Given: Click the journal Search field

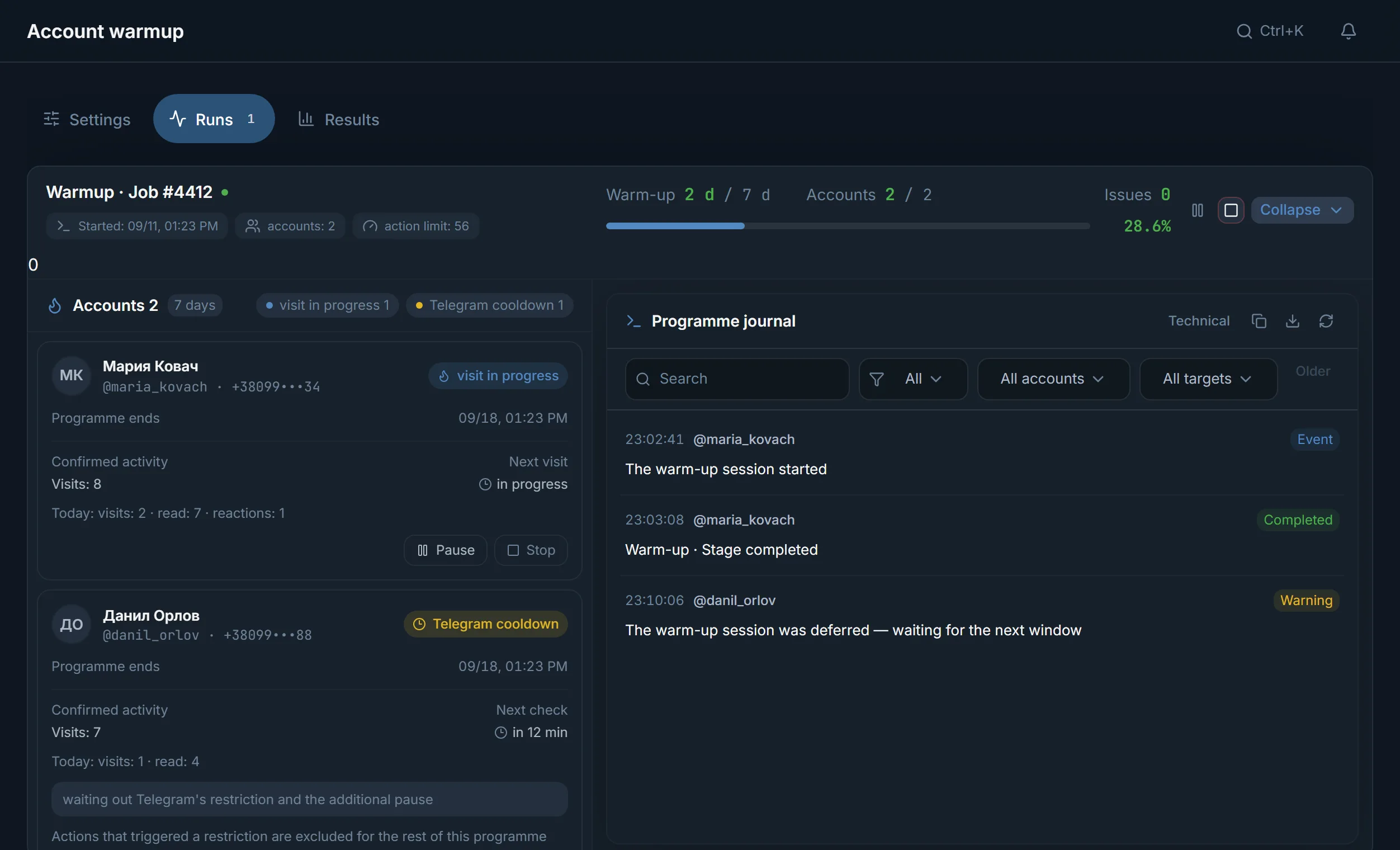Looking at the screenshot, I should [x=737, y=379].
